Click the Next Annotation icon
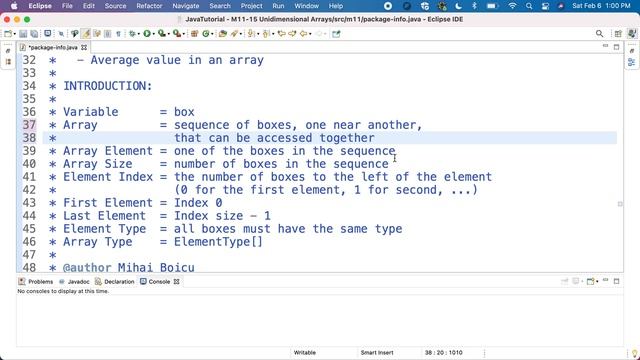 click(251, 34)
